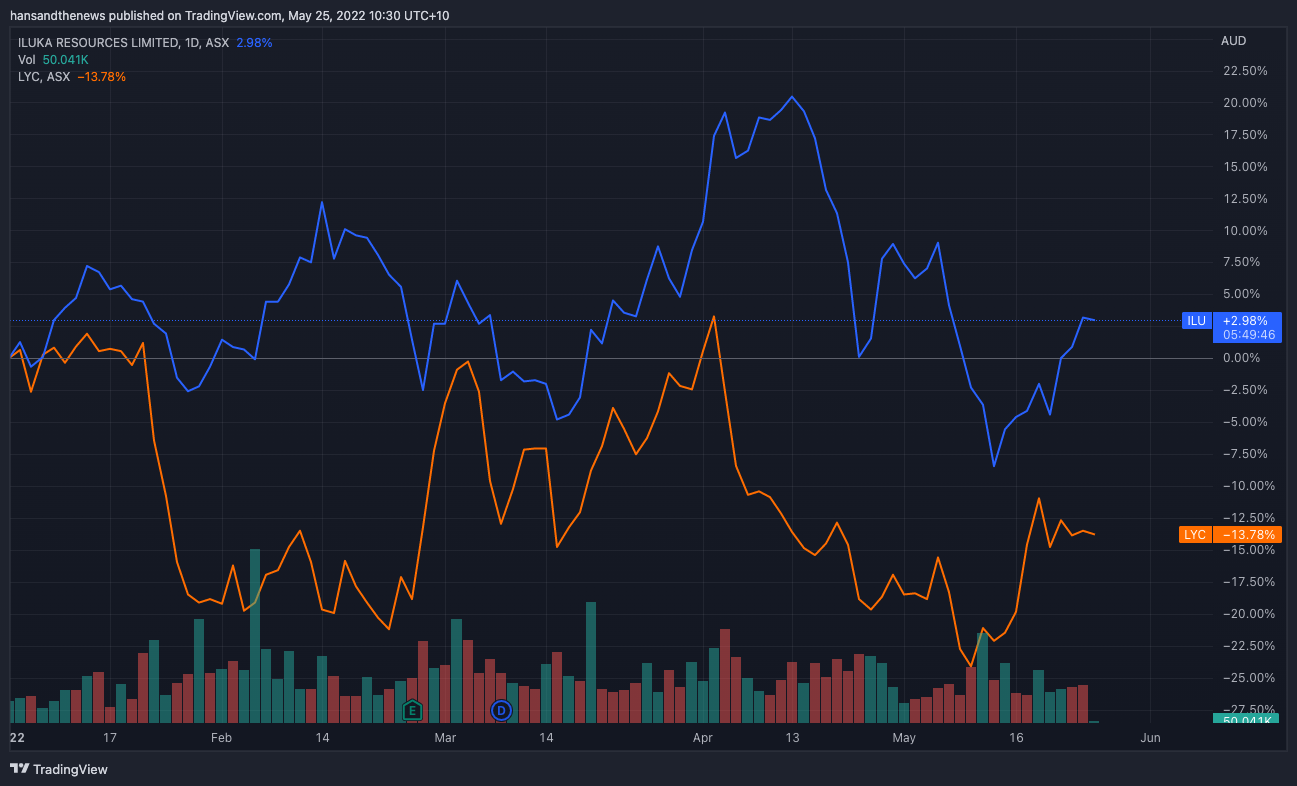Click the blue D dividend marker
Screen dimensions: 1297x786
501,710
